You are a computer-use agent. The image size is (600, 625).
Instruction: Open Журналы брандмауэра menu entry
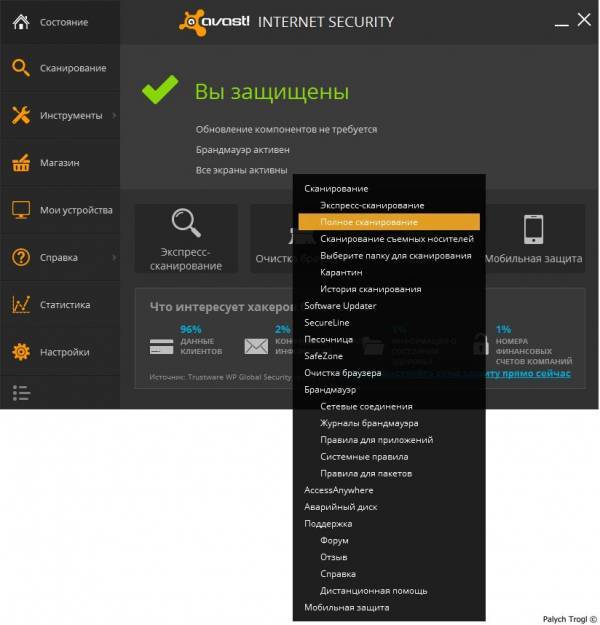point(369,423)
